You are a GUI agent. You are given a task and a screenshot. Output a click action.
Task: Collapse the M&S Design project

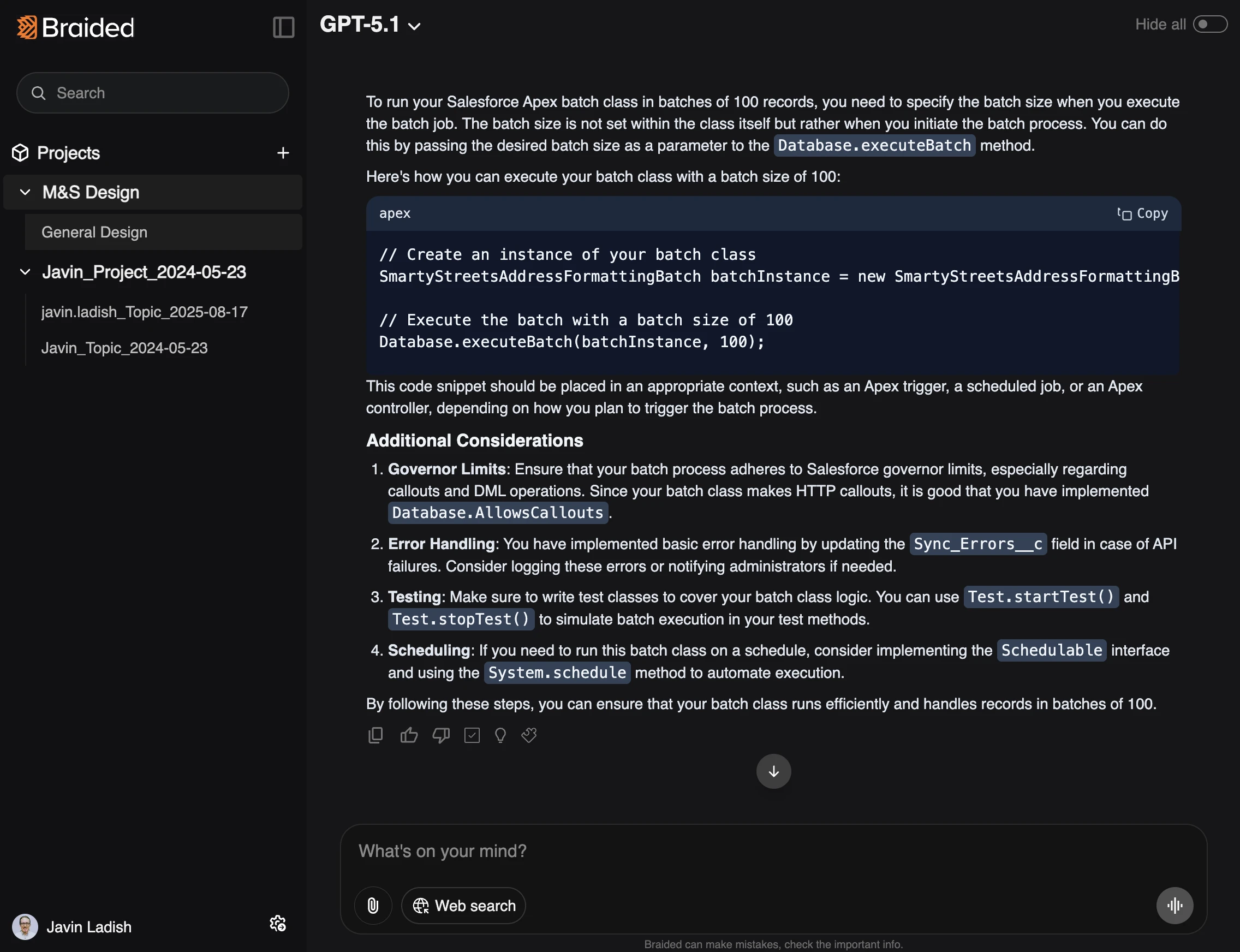(25, 192)
